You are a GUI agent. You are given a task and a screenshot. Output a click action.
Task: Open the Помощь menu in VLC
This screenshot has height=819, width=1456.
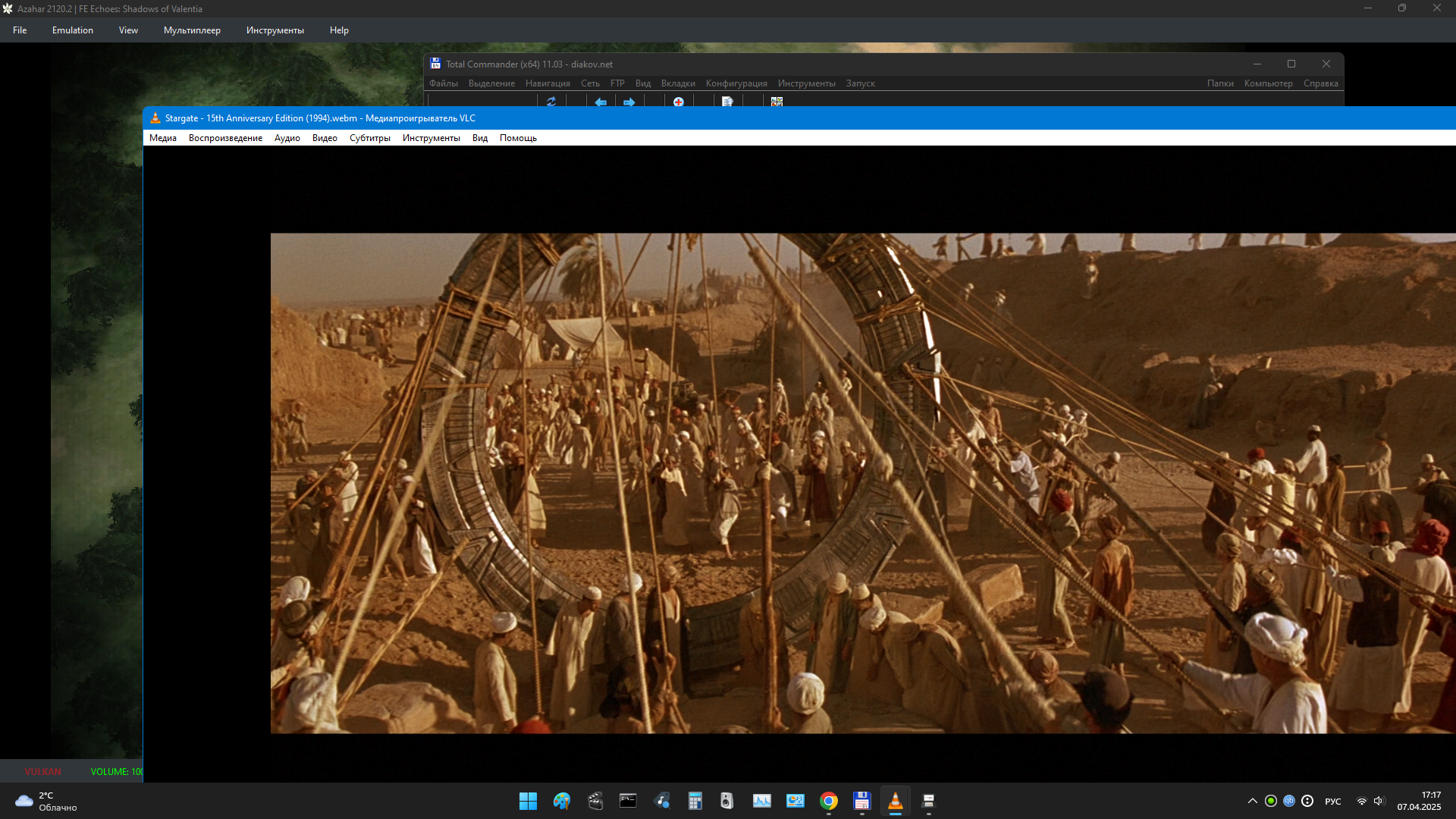click(x=518, y=138)
